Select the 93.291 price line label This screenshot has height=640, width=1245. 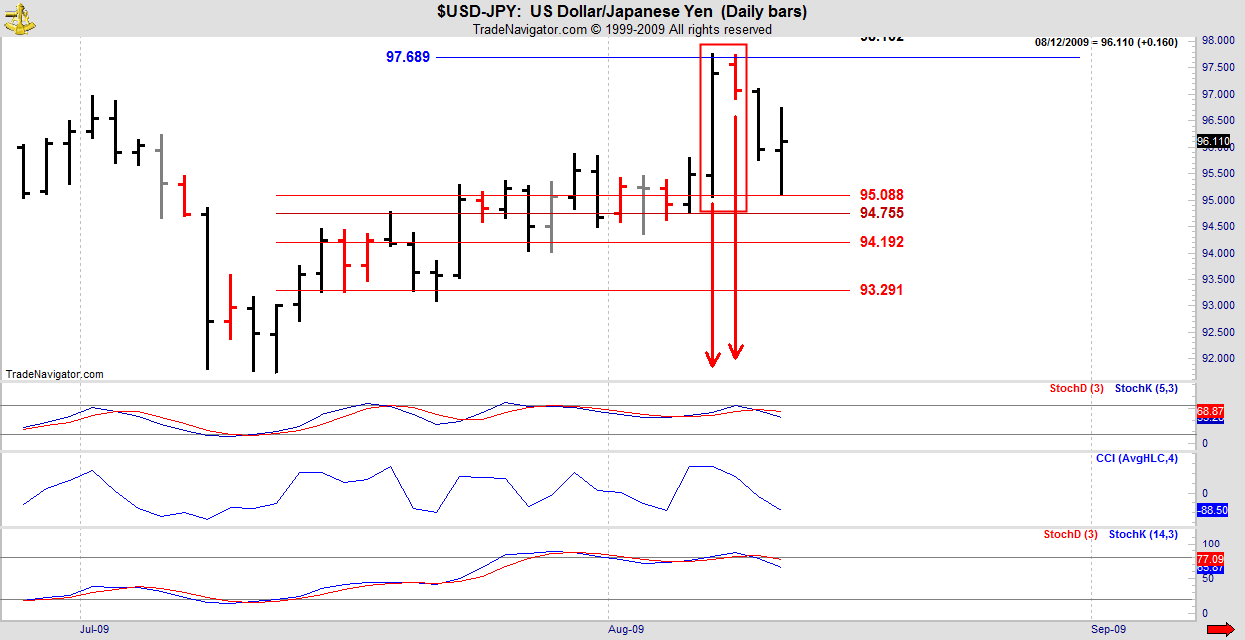(881, 290)
